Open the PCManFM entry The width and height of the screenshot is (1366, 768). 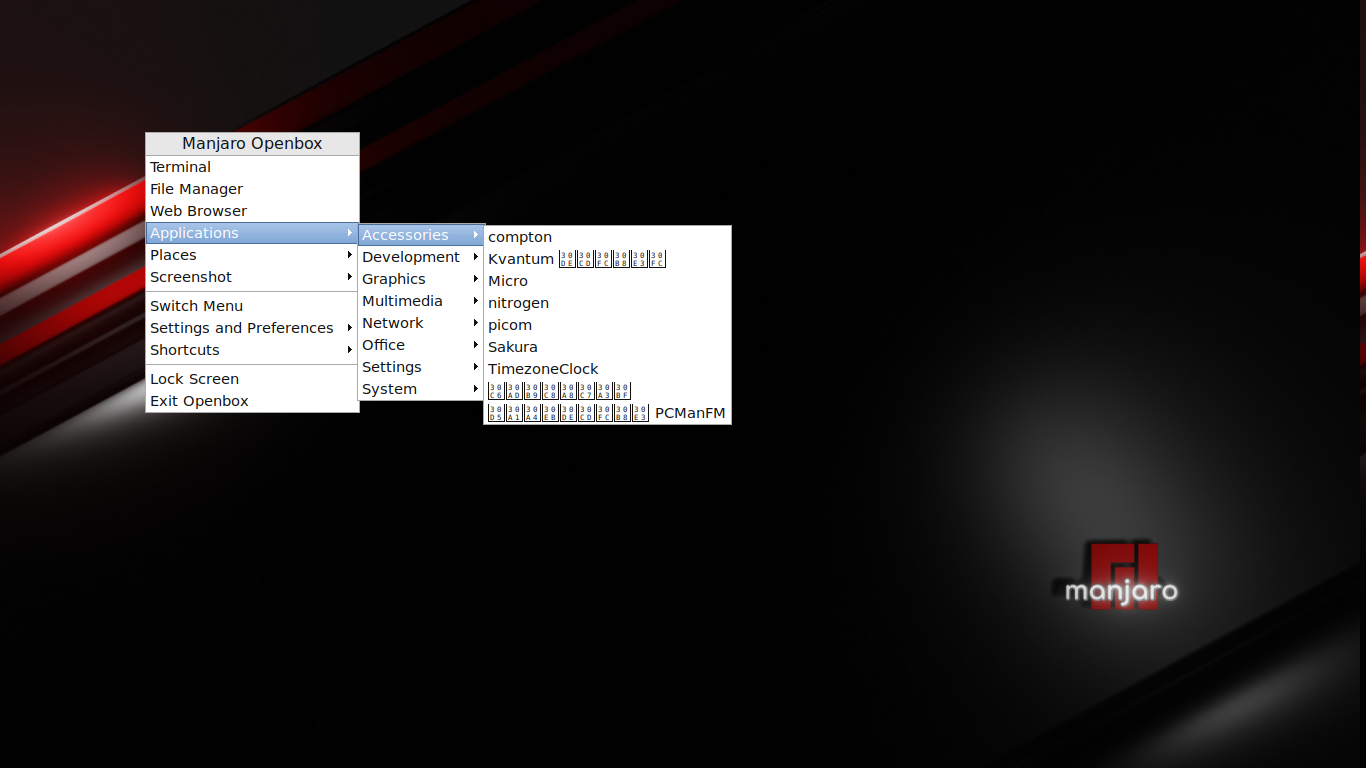pos(607,413)
